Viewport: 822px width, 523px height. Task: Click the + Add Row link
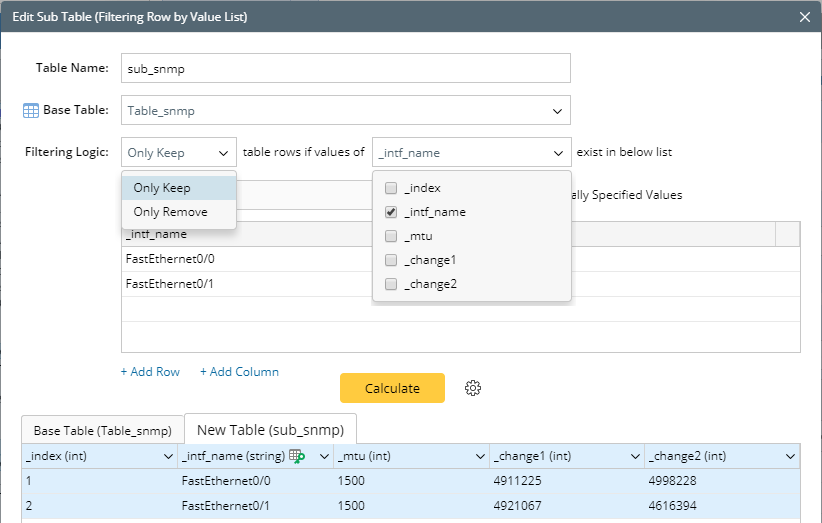pyautogui.click(x=150, y=372)
